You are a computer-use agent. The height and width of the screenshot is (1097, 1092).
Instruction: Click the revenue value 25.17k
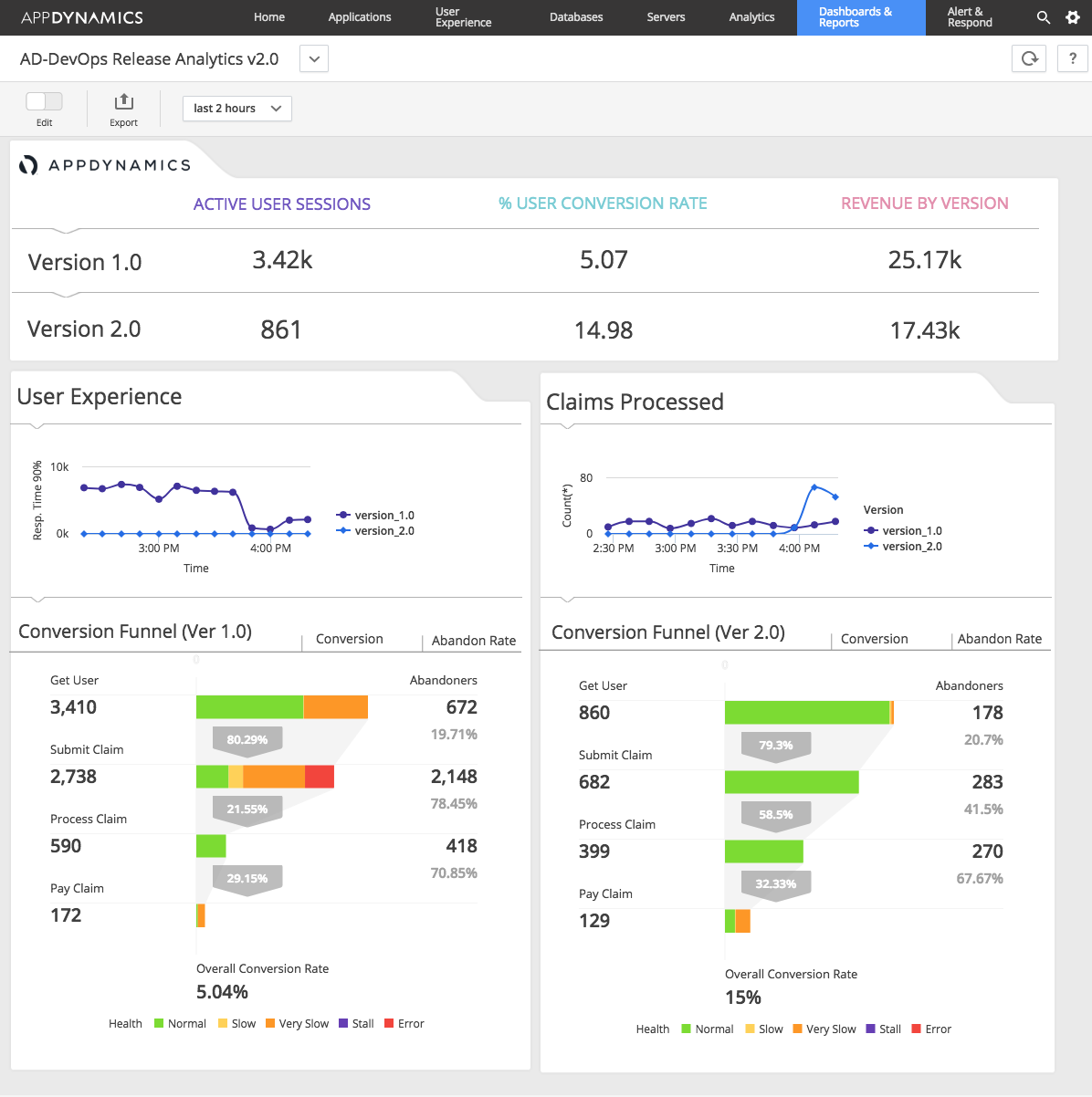925,260
